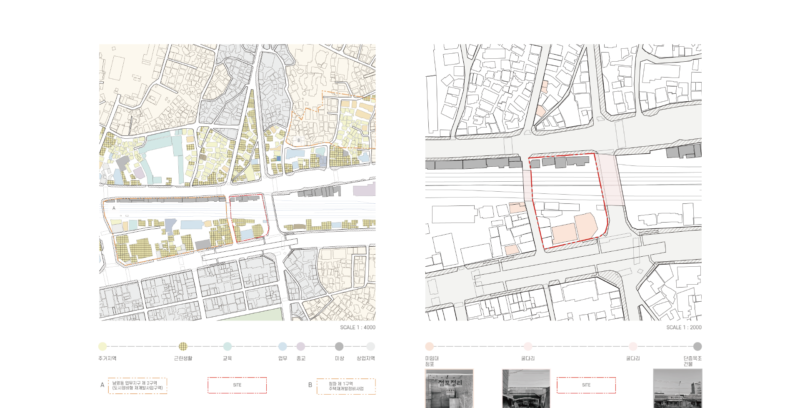Select the orange dashed box labeled A

(x=138, y=385)
